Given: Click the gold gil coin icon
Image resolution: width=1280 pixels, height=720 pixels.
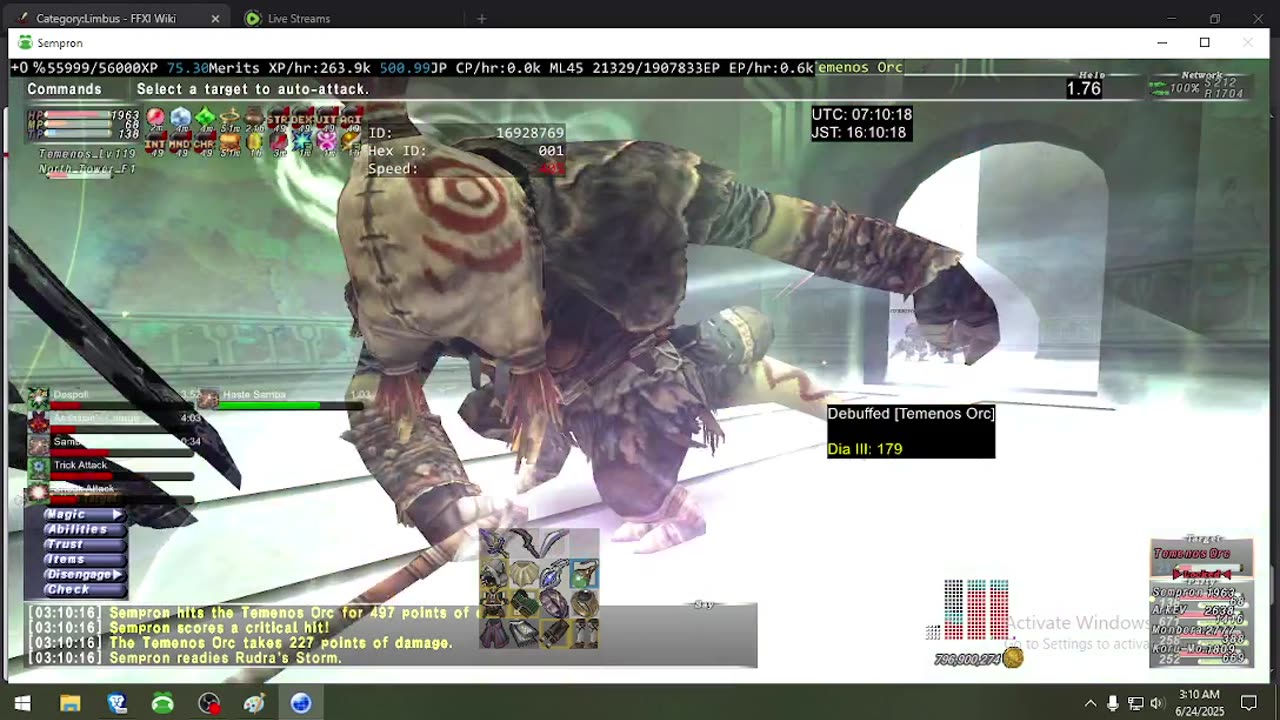Looking at the screenshot, I should click(x=1014, y=657).
